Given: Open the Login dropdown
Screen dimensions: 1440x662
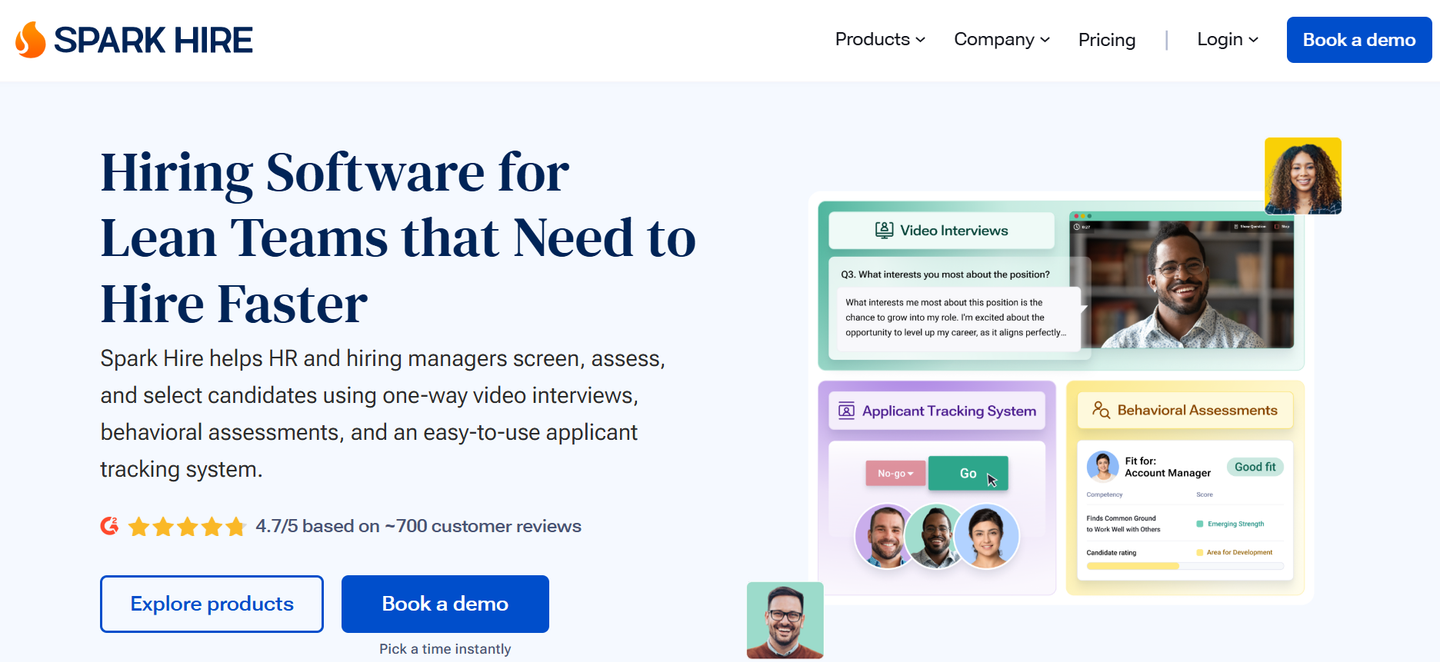Looking at the screenshot, I should click(x=1228, y=40).
